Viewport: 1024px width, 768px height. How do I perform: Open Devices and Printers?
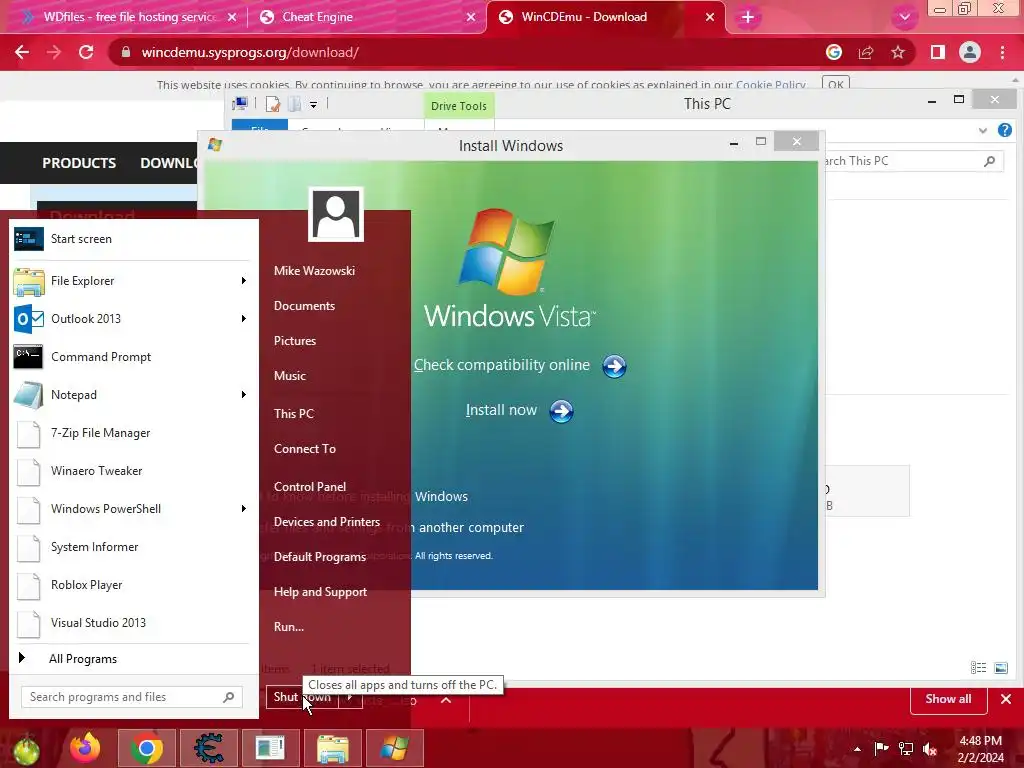327,522
